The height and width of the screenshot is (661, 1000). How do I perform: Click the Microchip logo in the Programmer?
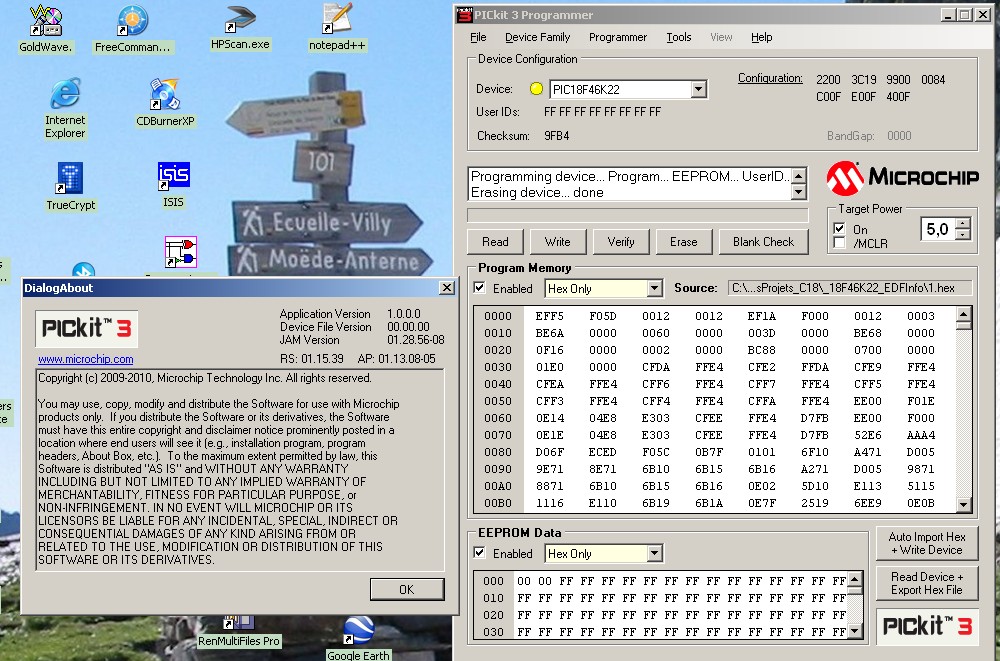click(x=902, y=177)
